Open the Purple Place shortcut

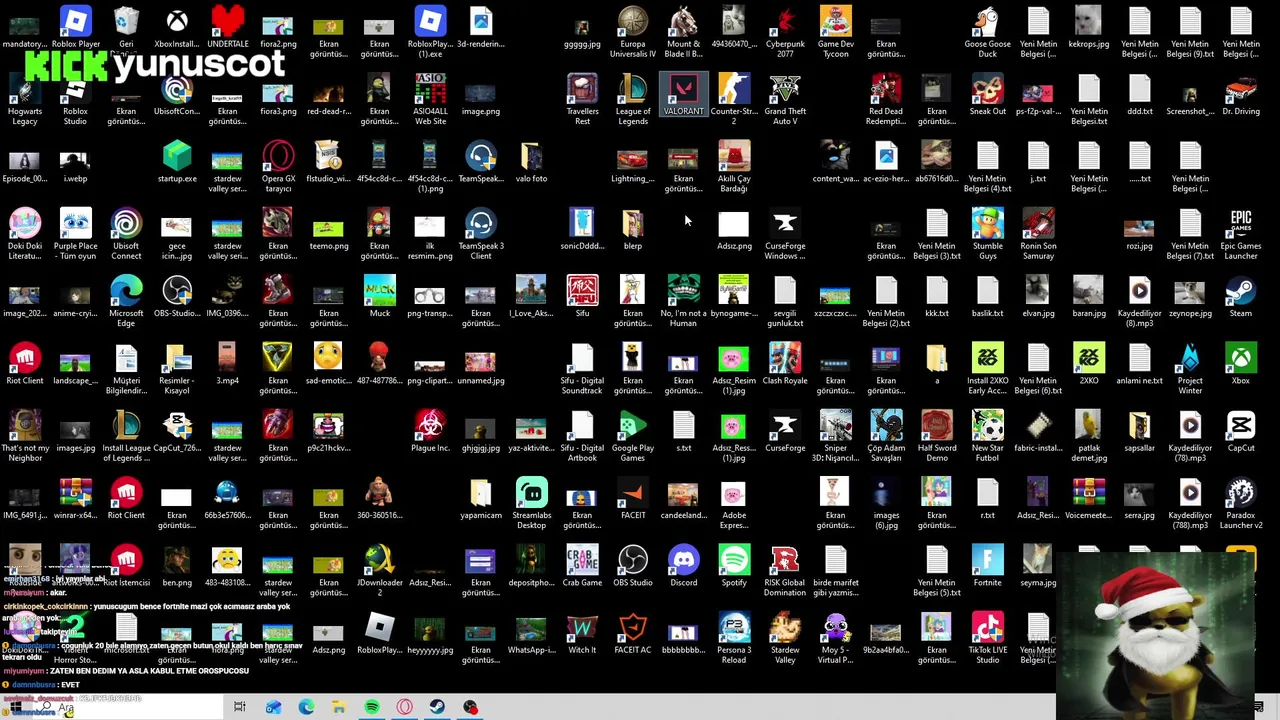point(75,234)
